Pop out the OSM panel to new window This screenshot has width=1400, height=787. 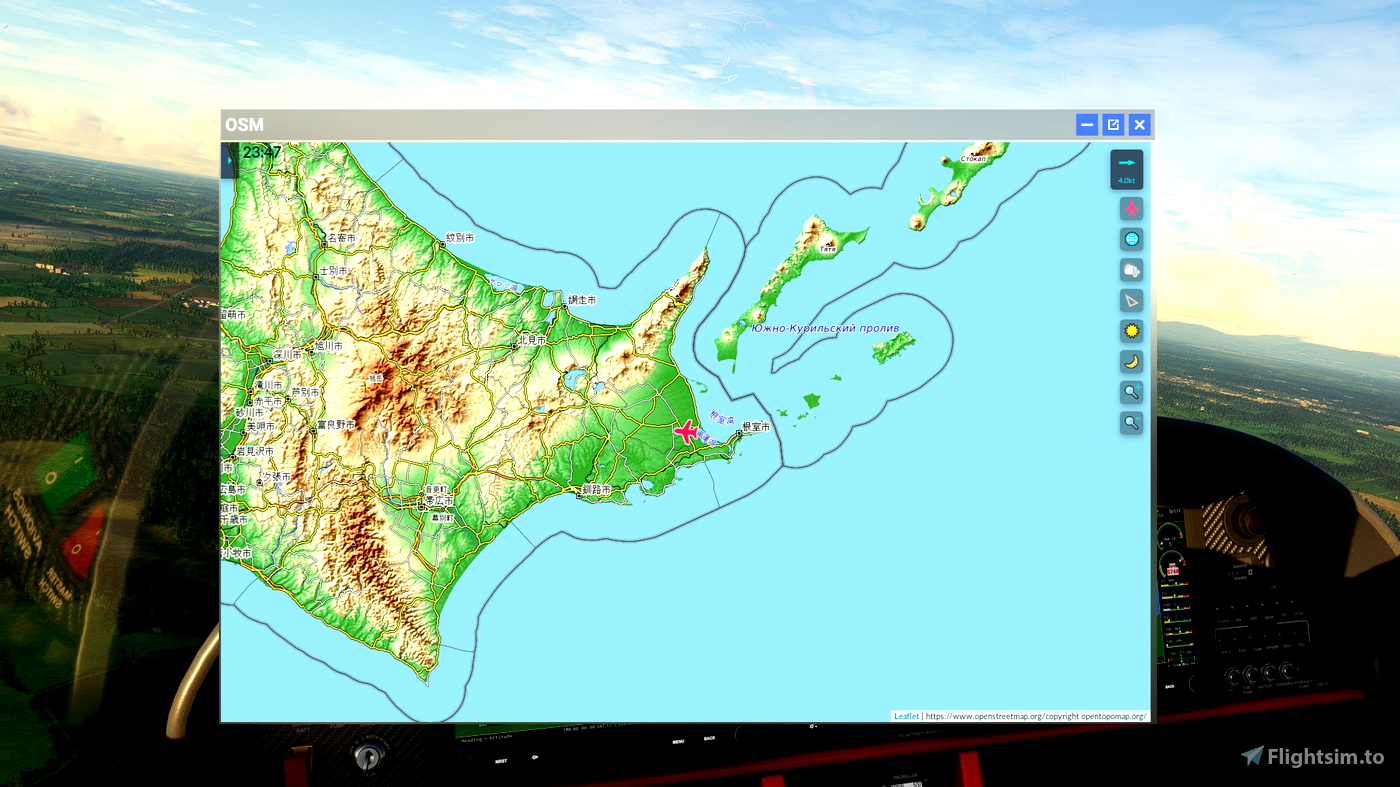pos(1113,125)
